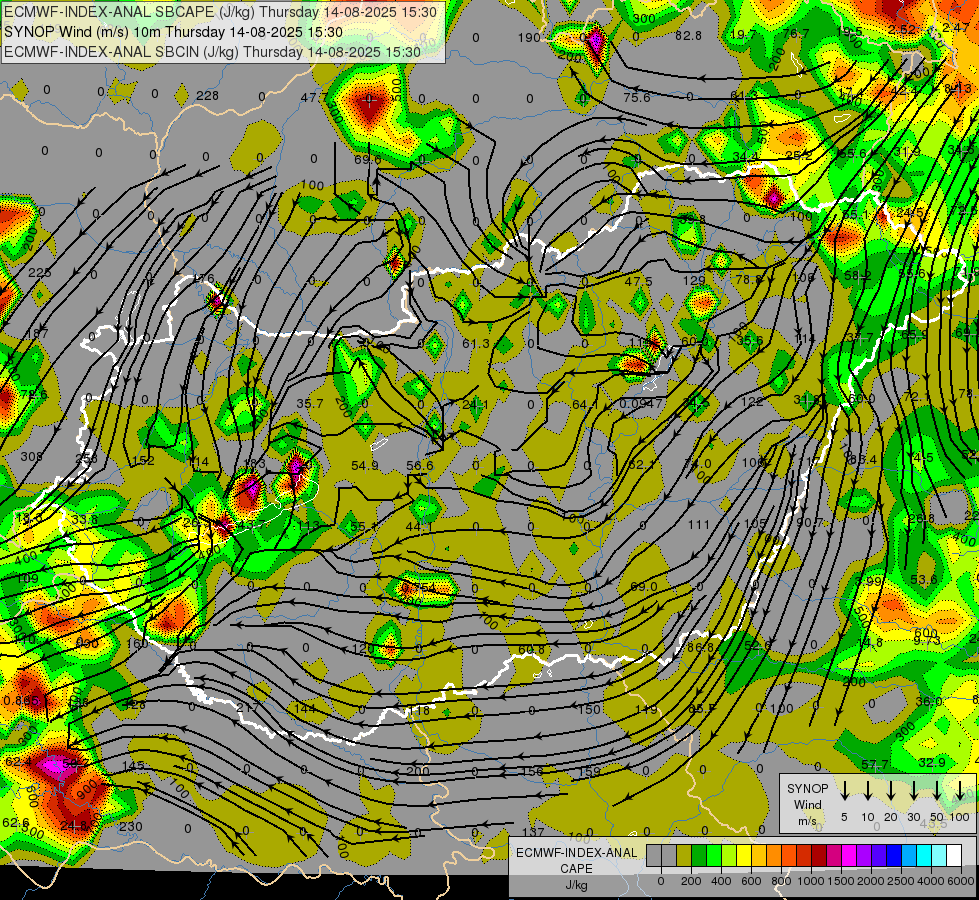The height and width of the screenshot is (900, 979).
Task: Select the cyan swatch in CAPE legend
Action: pyautogui.click(x=923, y=855)
